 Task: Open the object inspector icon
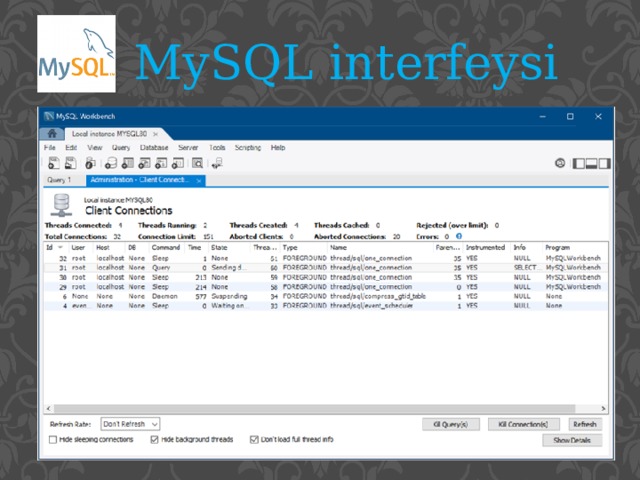(x=90, y=163)
